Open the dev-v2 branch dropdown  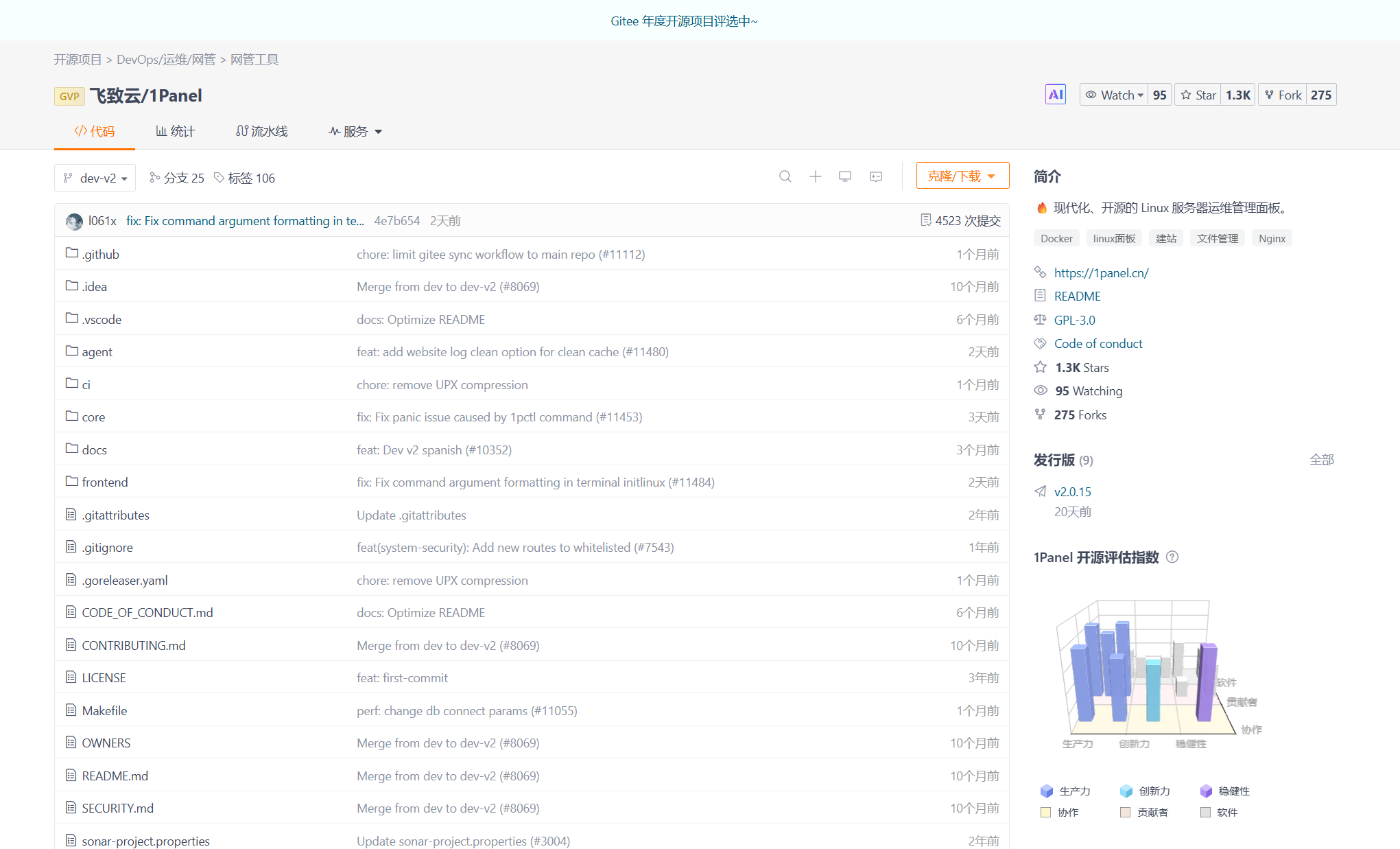point(95,178)
